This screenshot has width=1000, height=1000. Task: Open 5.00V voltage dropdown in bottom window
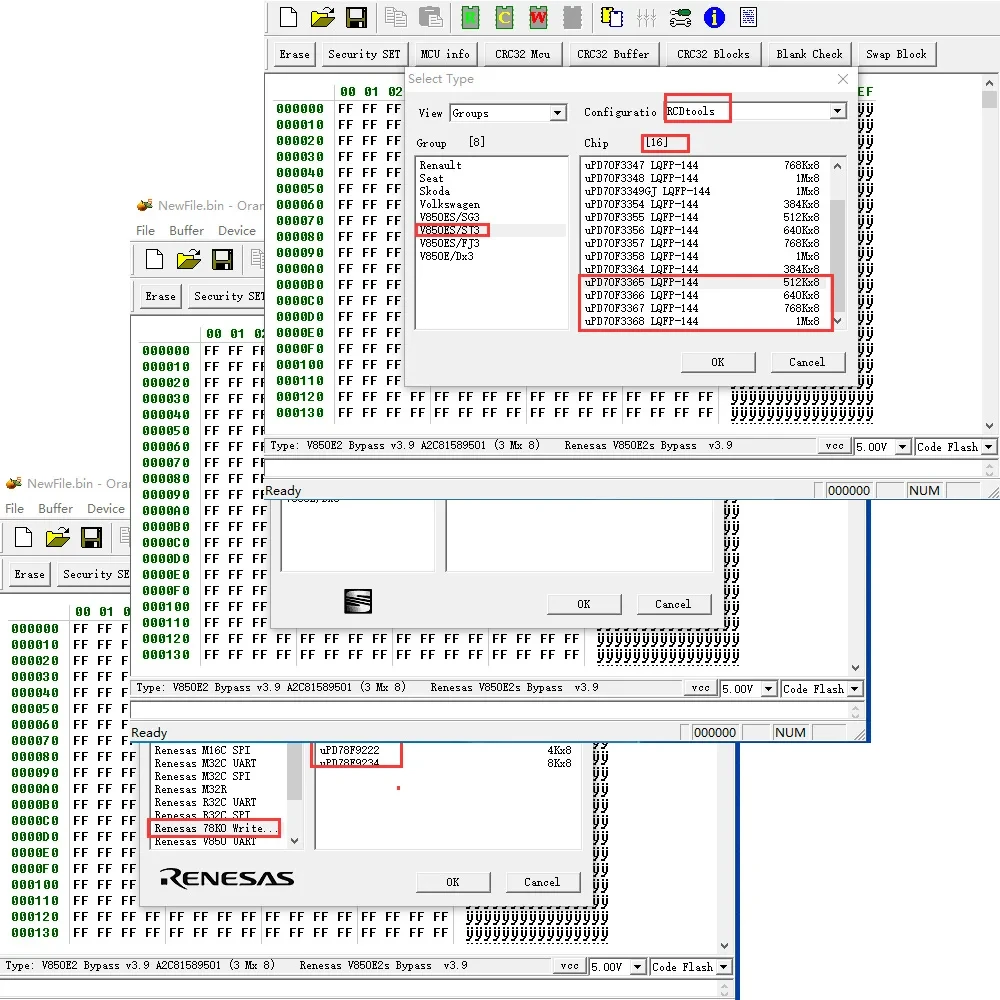click(637, 967)
